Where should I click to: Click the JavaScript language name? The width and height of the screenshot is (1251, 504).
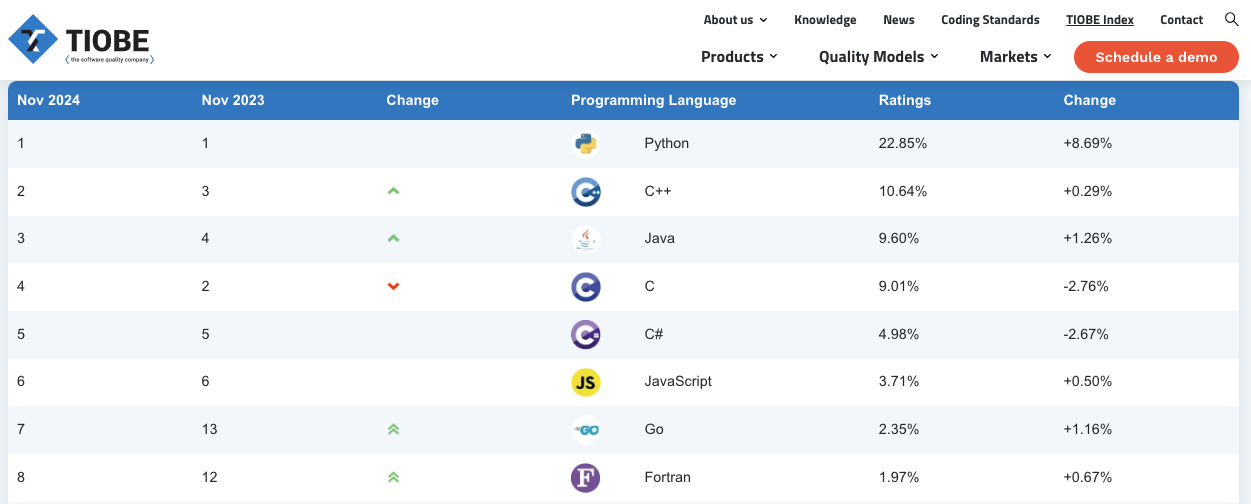(678, 381)
